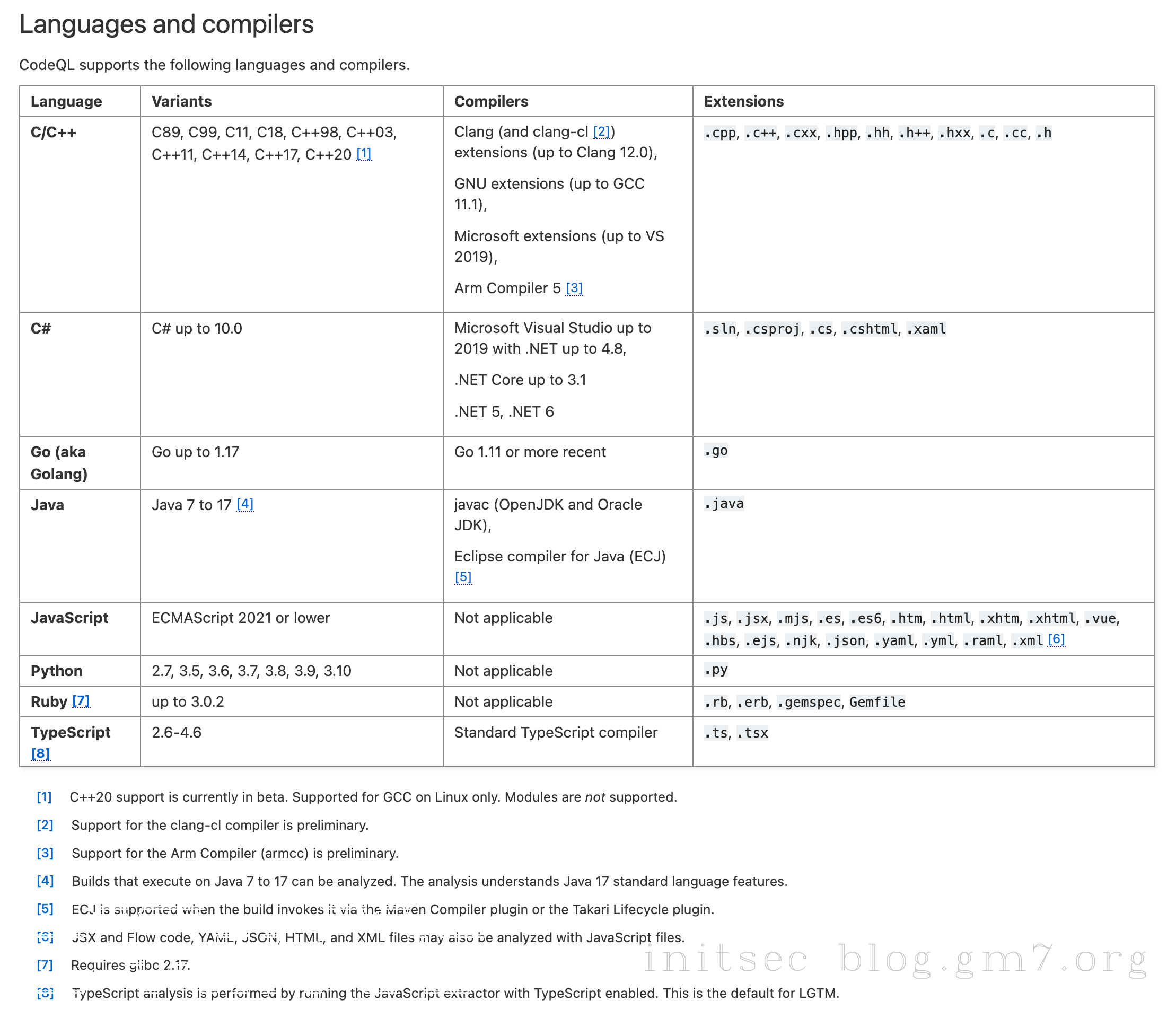This screenshot has height=1018, width=1176.
Task: Click the Python language cell
Action: [57, 671]
